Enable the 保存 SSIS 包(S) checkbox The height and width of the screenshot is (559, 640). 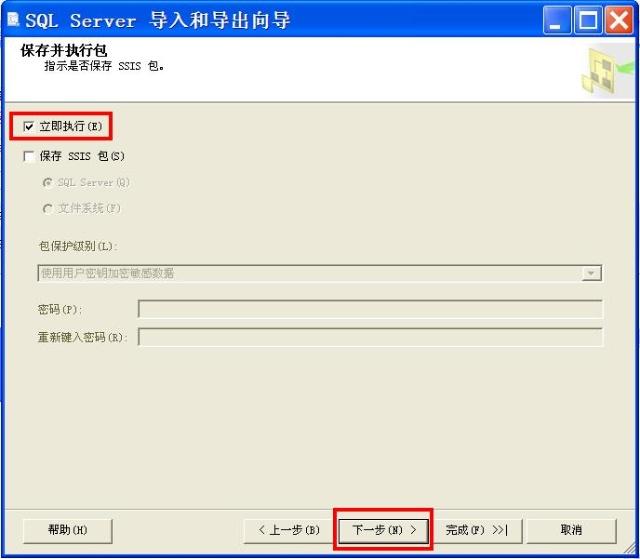(x=29, y=156)
